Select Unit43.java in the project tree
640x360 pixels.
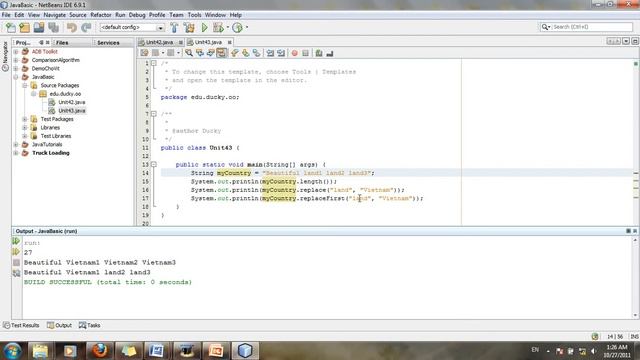[71, 111]
